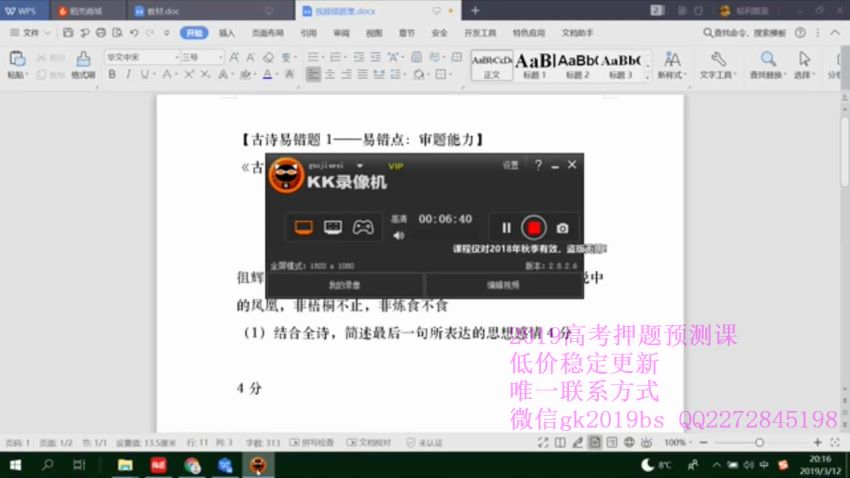Toggle underline formatting

144,74
